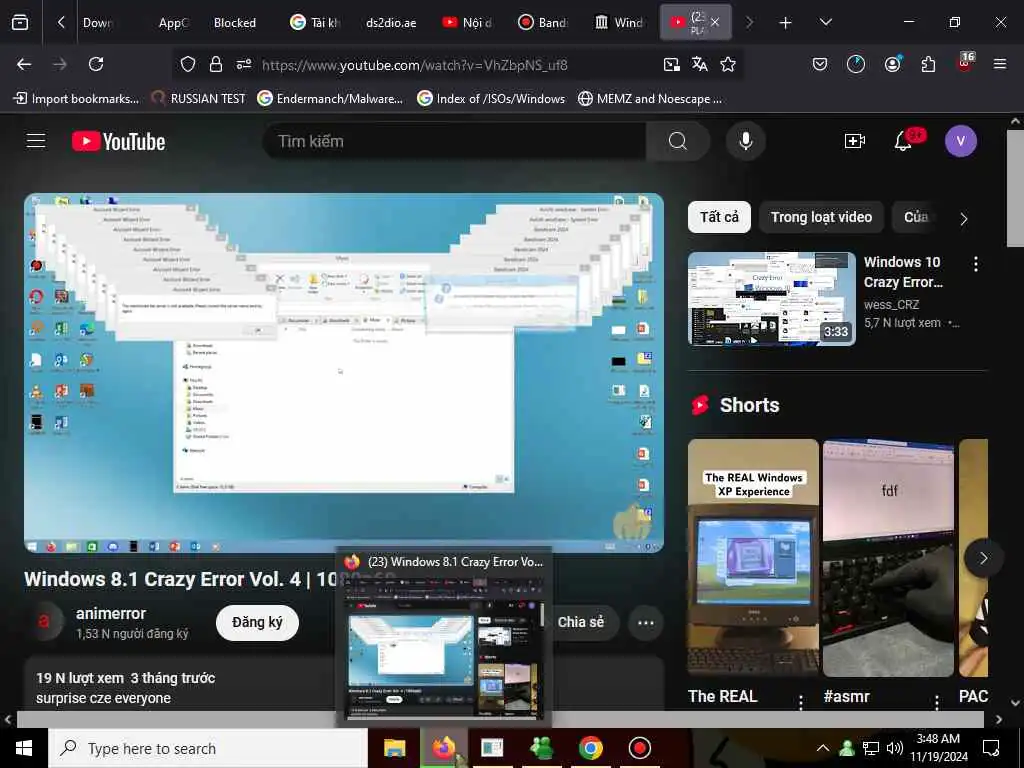Subscribe with the Đăng ký button

257,622
